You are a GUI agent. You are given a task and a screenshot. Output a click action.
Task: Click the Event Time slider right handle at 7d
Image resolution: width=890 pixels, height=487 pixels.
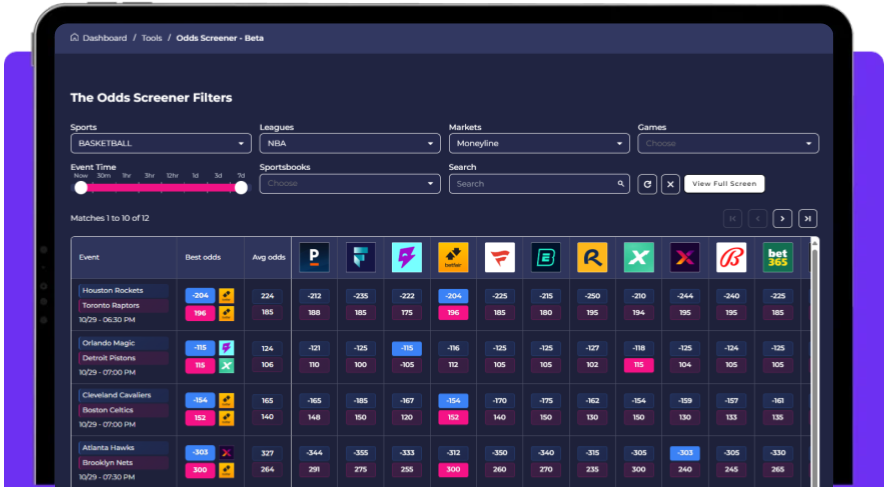point(241,188)
